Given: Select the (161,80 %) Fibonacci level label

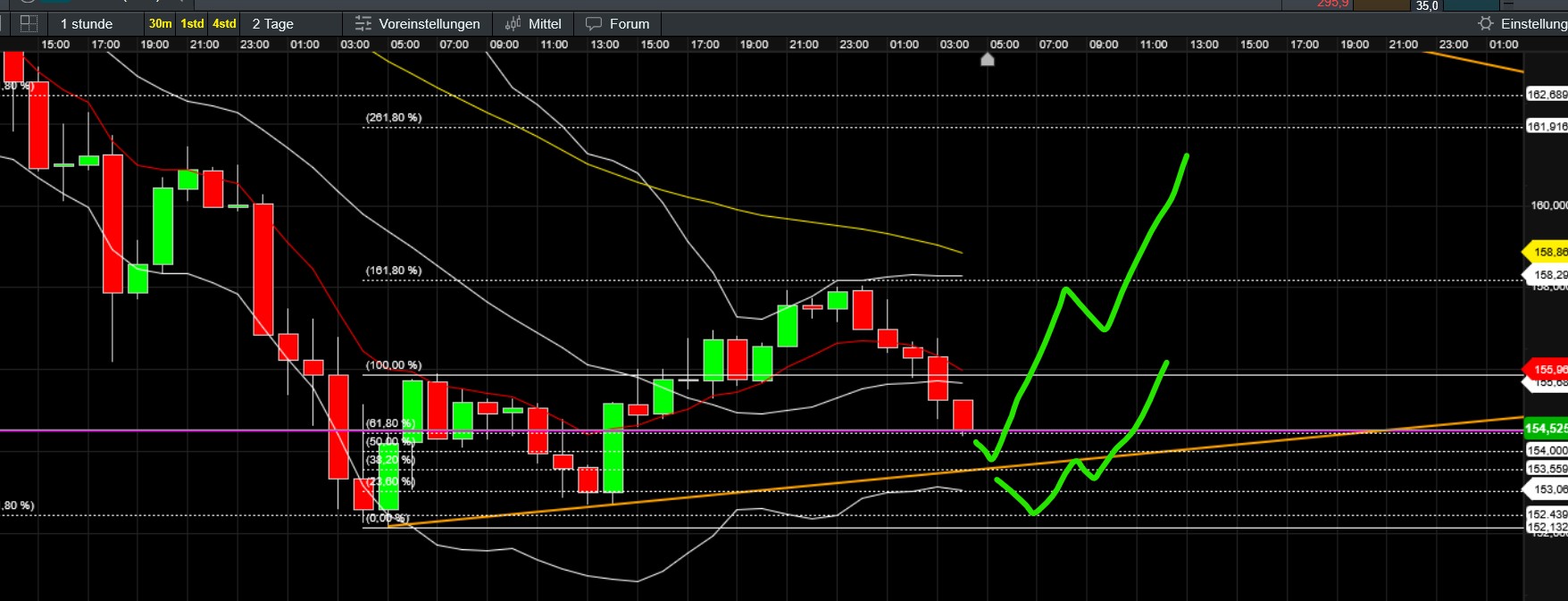Looking at the screenshot, I should click(x=394, y=271).
